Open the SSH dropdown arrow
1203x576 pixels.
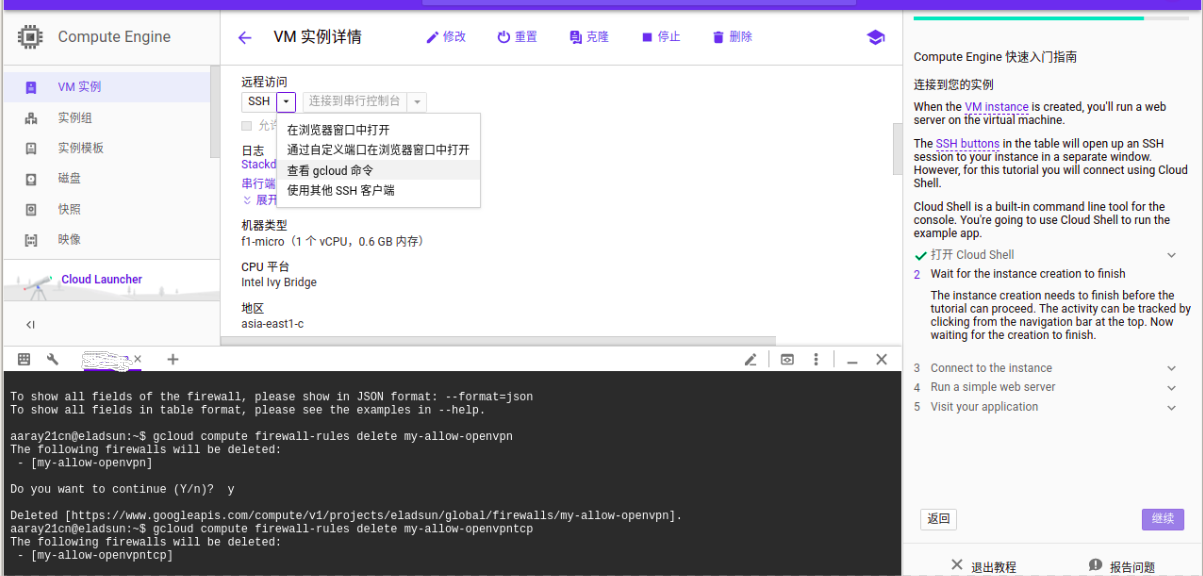click(285, 101)
